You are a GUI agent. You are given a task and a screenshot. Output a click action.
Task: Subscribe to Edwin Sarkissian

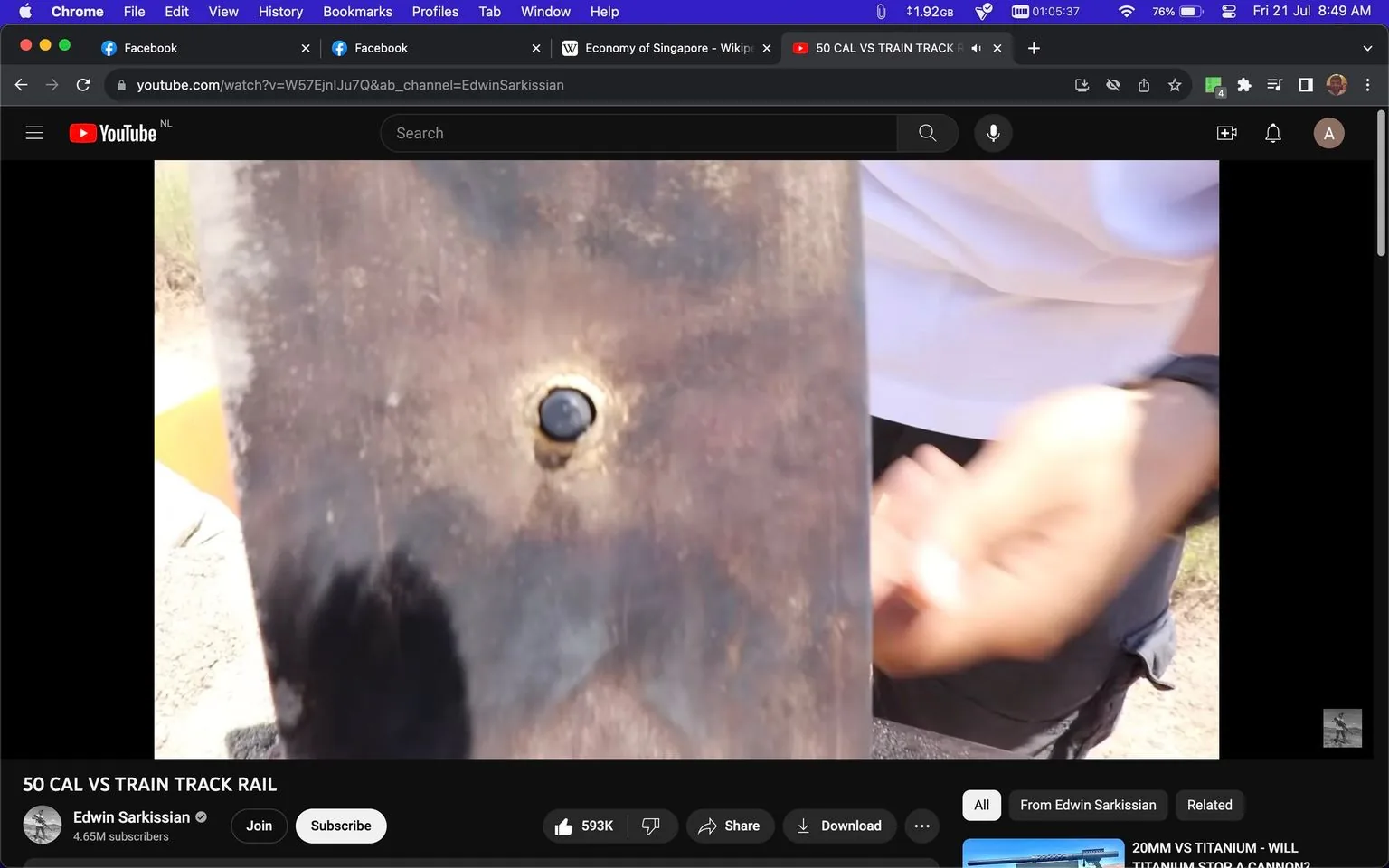coord(341,826)
